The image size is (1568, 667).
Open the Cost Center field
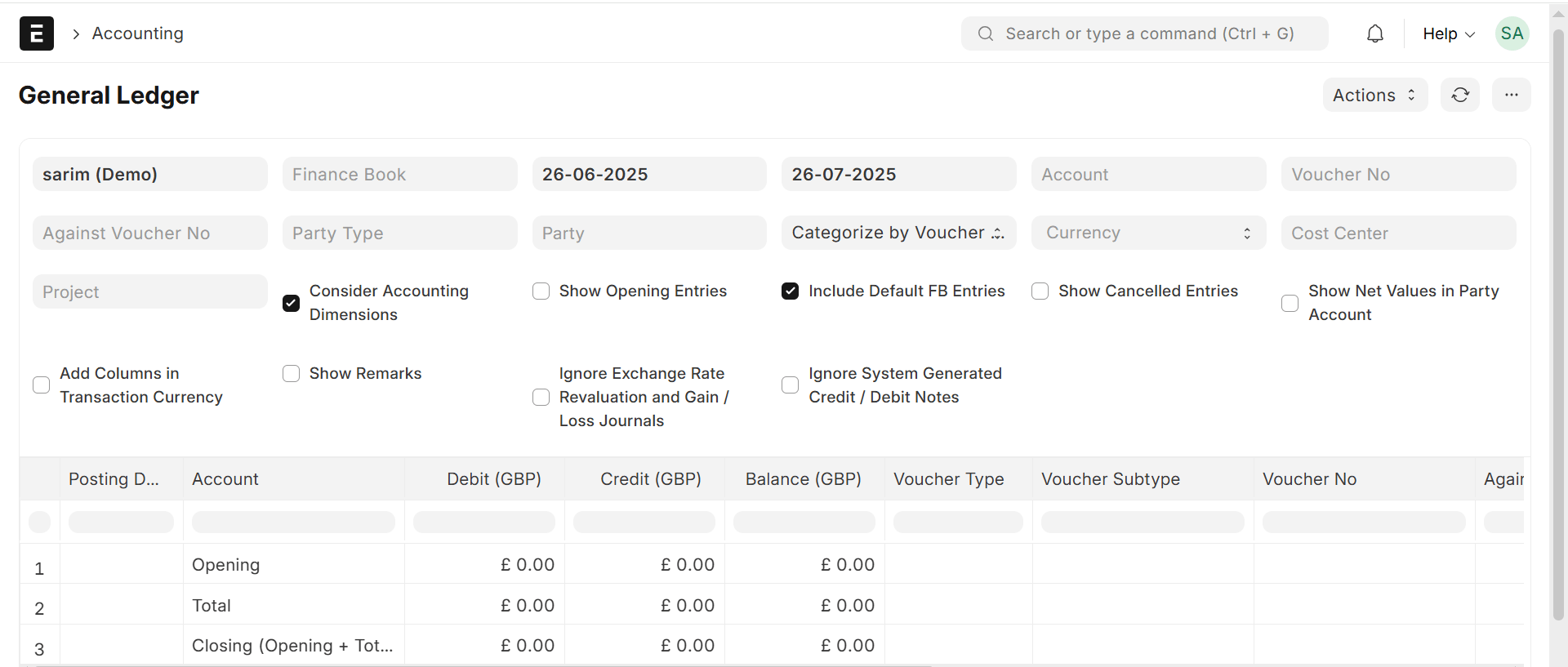(1399, 233)
